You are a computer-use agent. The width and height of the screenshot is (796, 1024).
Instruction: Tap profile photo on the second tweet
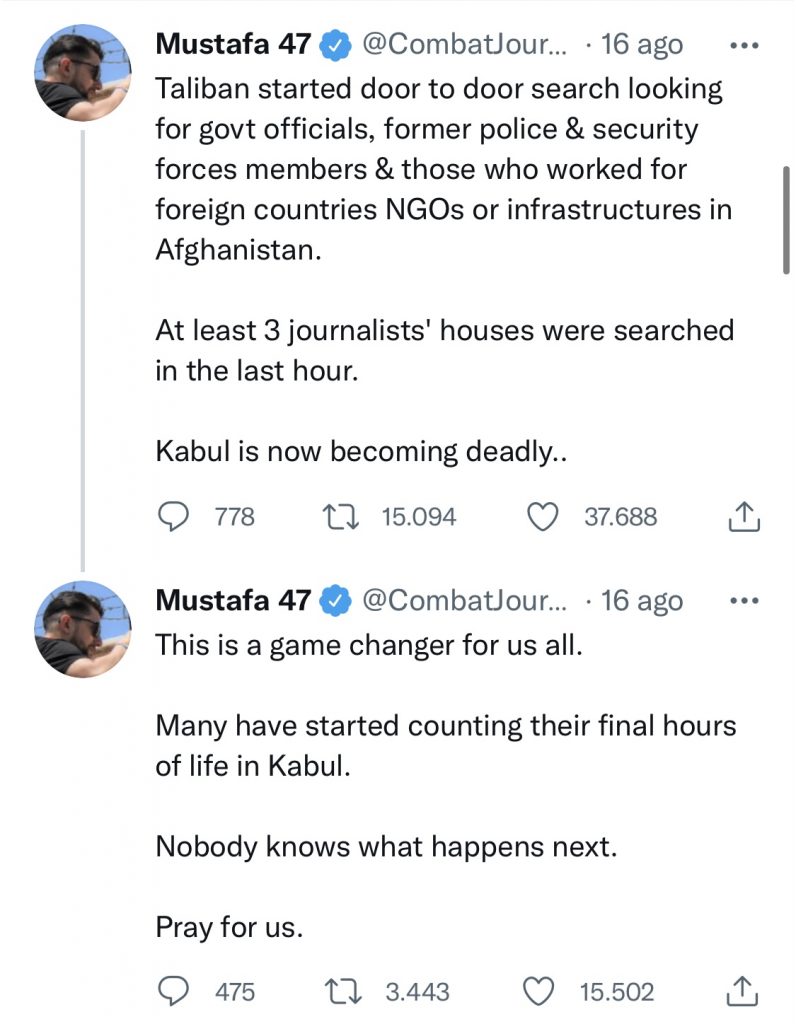tap(83, 629)
